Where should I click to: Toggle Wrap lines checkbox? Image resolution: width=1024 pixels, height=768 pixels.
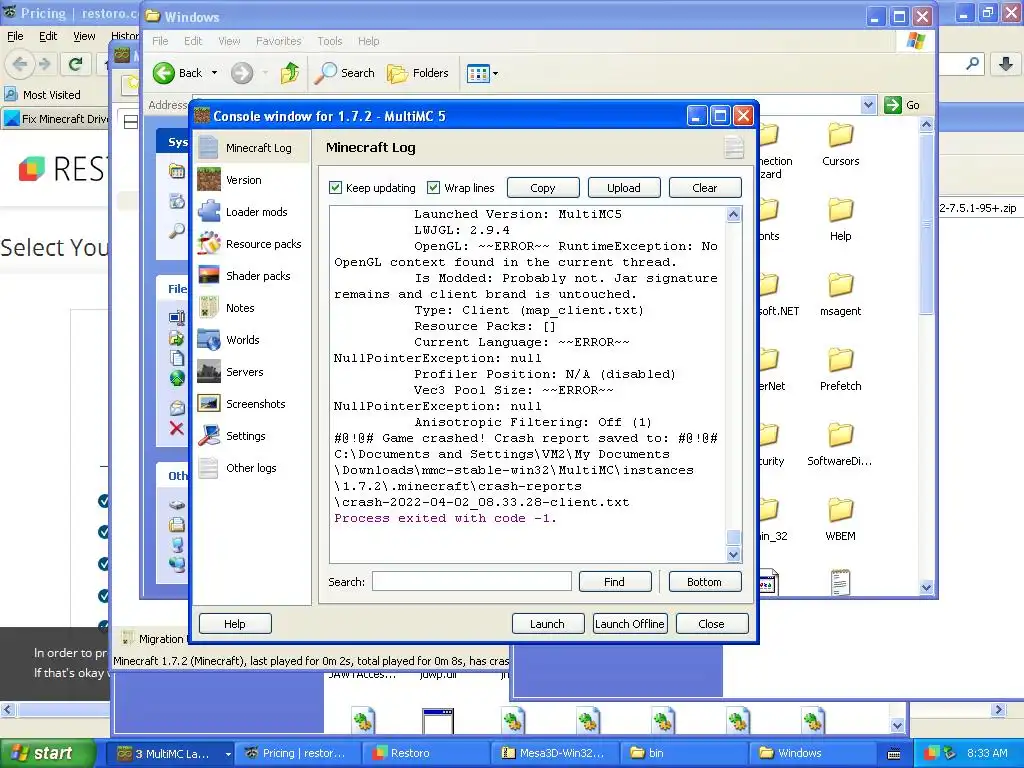pos(434,187)
